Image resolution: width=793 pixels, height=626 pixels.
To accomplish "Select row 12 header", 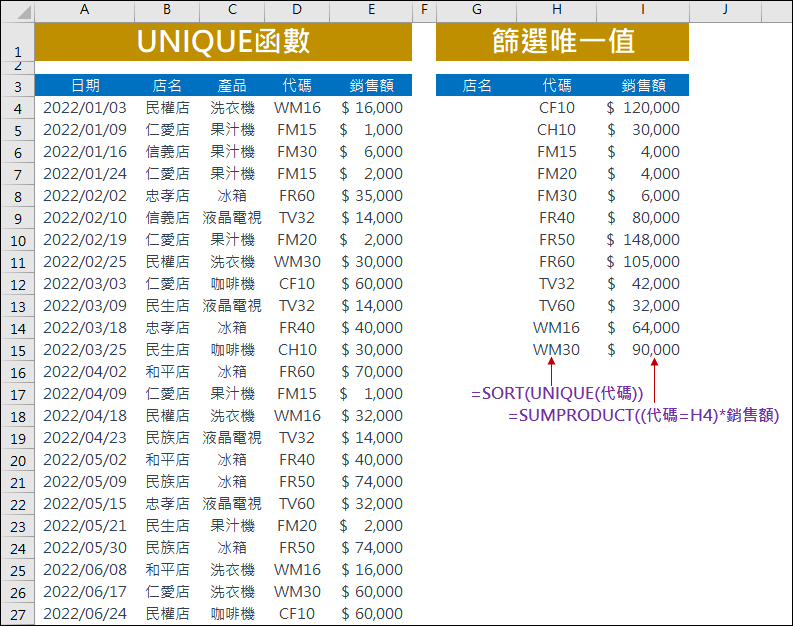I will pos(18,285).
